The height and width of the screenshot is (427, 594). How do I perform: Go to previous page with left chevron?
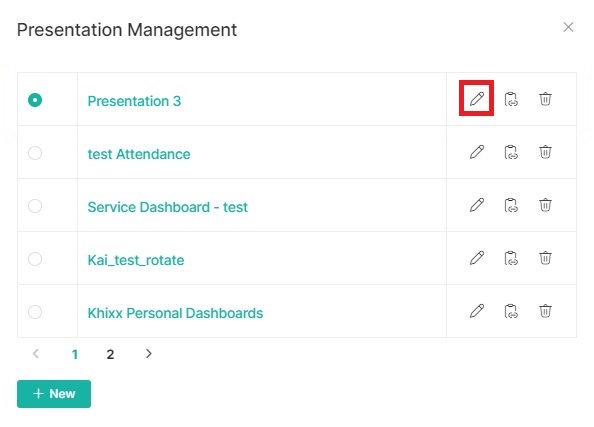tap(36, 353)
